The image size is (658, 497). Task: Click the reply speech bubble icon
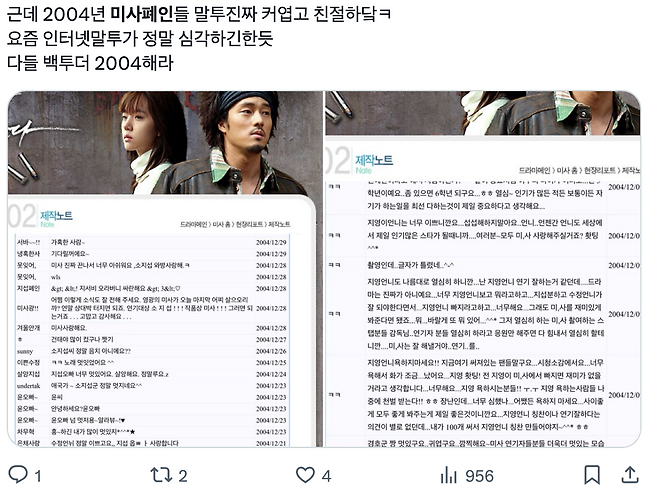click(18, 475)
